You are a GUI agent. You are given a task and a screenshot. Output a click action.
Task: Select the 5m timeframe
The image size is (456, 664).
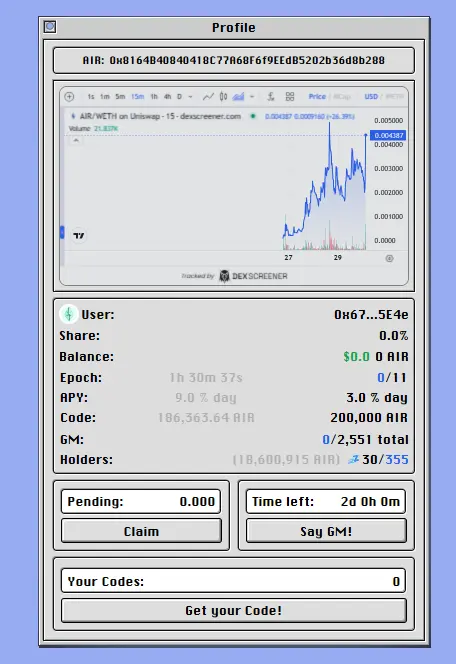pyautogui.click(x=120, y=97)
